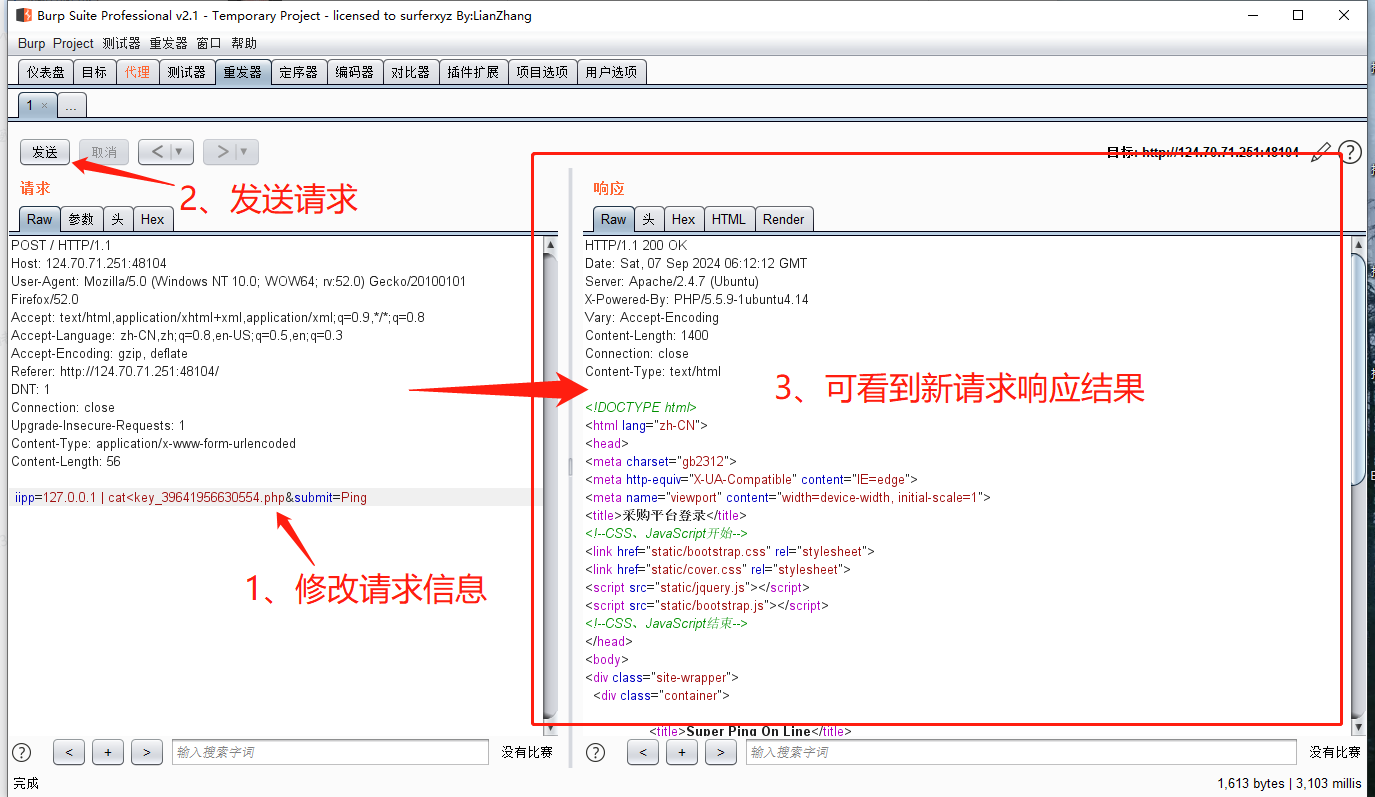The width and height of the screenshot is (1375, 797).
Task: Click the response search input field
Action: (x=1021, y=752)
